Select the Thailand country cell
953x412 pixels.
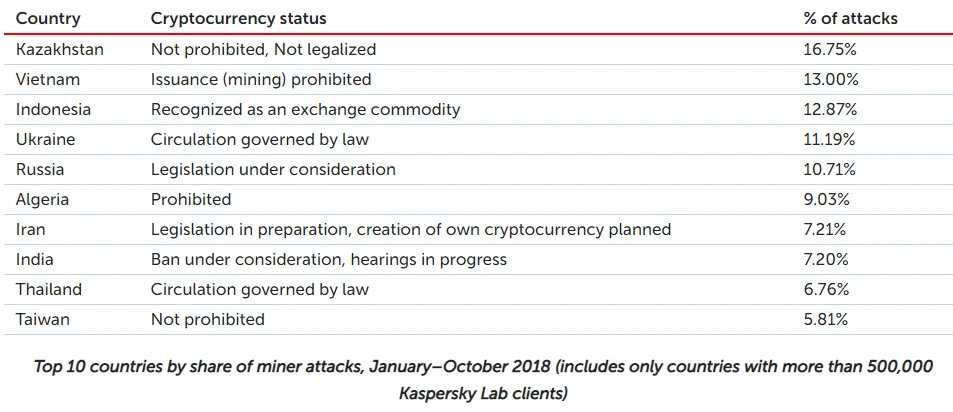tap(49, 289)
